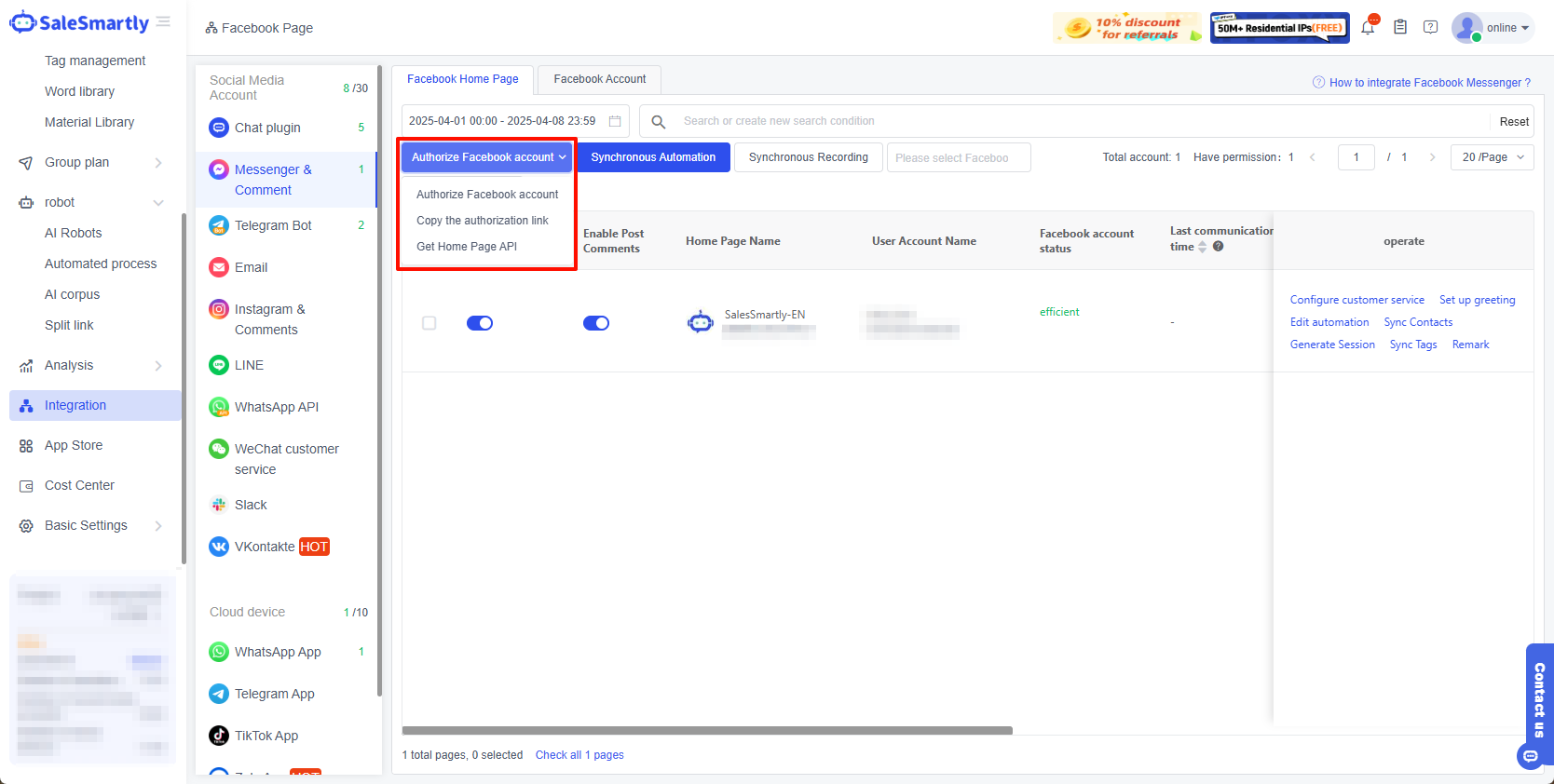
Task: Click the SaleSmartly logo
Action: click(x=79, y=23)
